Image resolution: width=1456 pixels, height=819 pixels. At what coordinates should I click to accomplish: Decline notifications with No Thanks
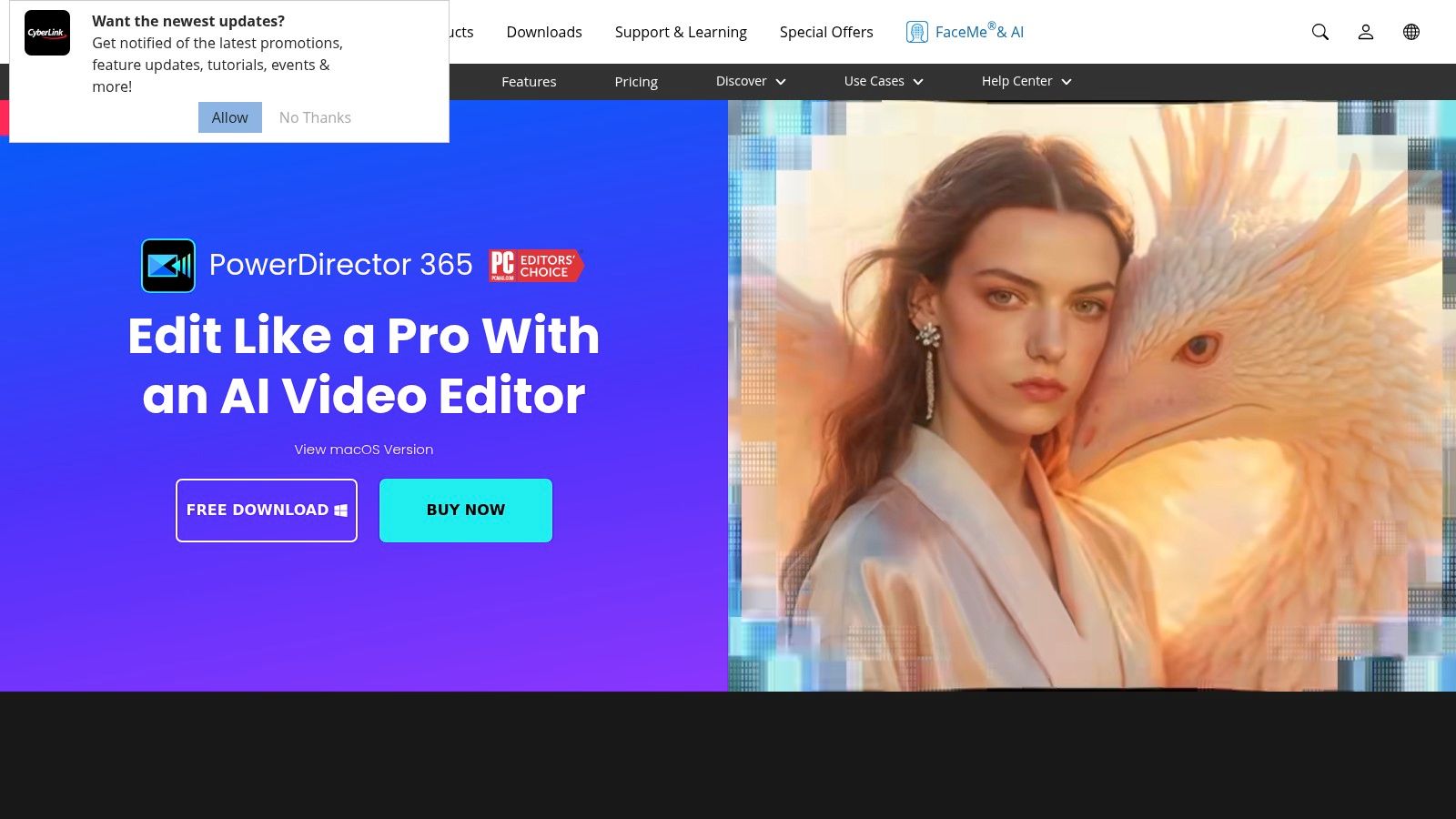click(x=315, y=117)
